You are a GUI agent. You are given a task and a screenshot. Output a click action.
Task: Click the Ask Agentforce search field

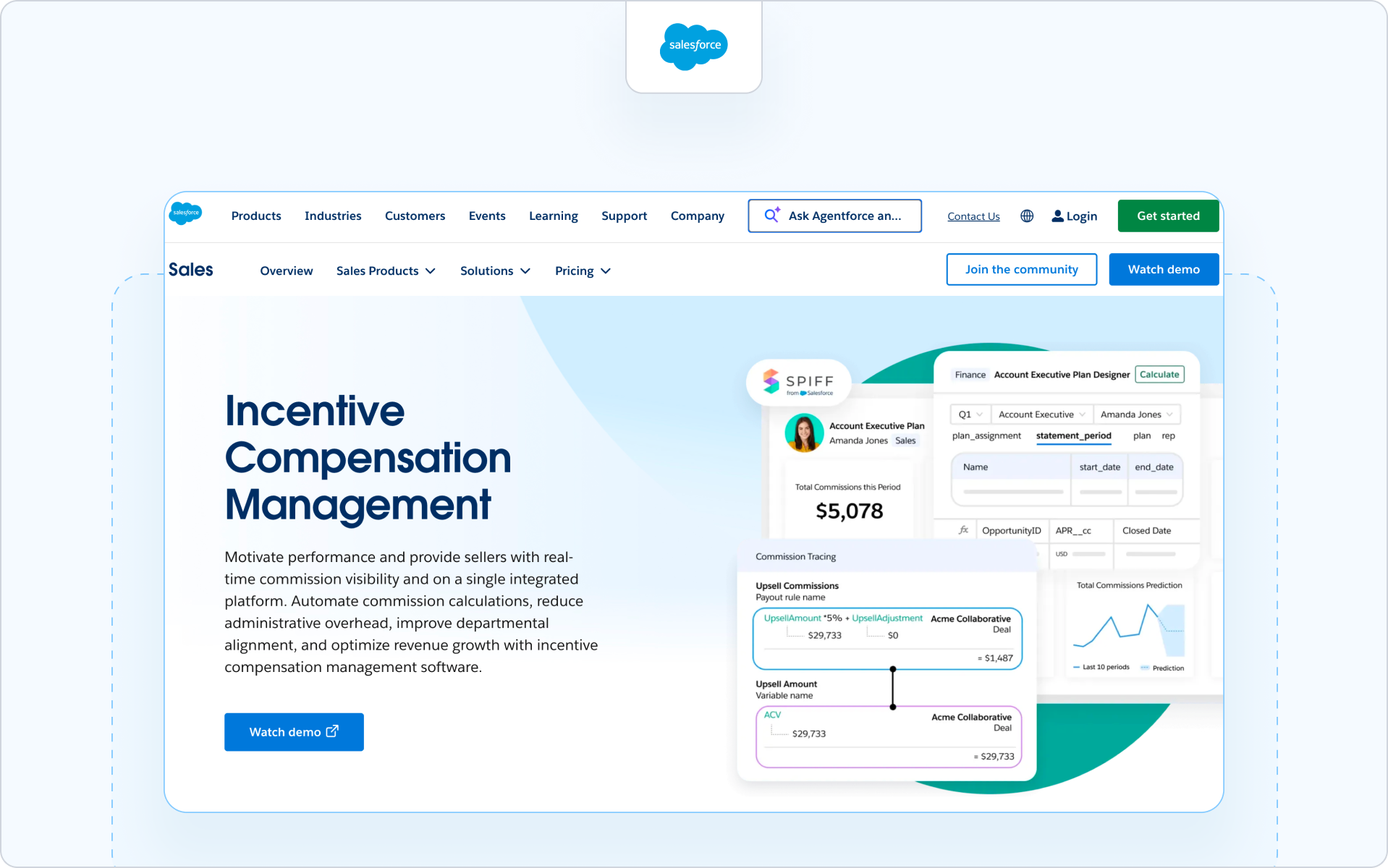[x=835, y=216]
